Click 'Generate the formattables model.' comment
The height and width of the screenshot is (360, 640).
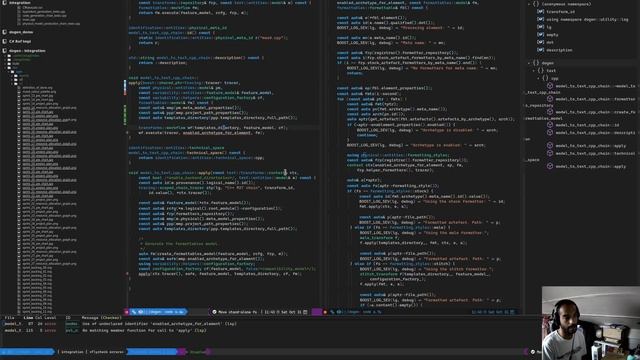coord(180,244)
